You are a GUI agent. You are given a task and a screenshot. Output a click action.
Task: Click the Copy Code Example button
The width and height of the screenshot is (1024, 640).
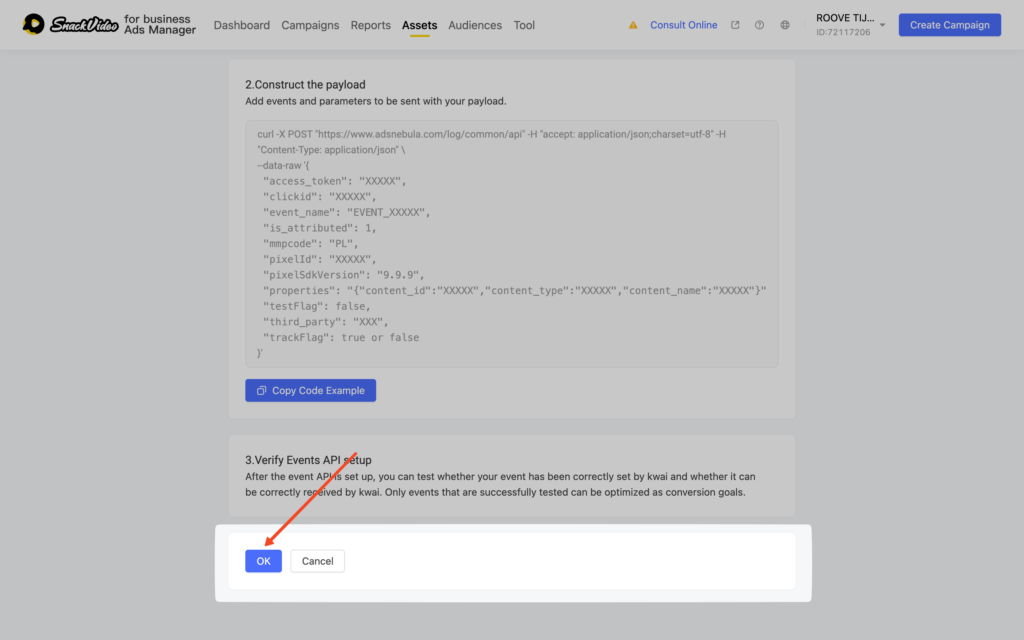click(x=310, y=391)
